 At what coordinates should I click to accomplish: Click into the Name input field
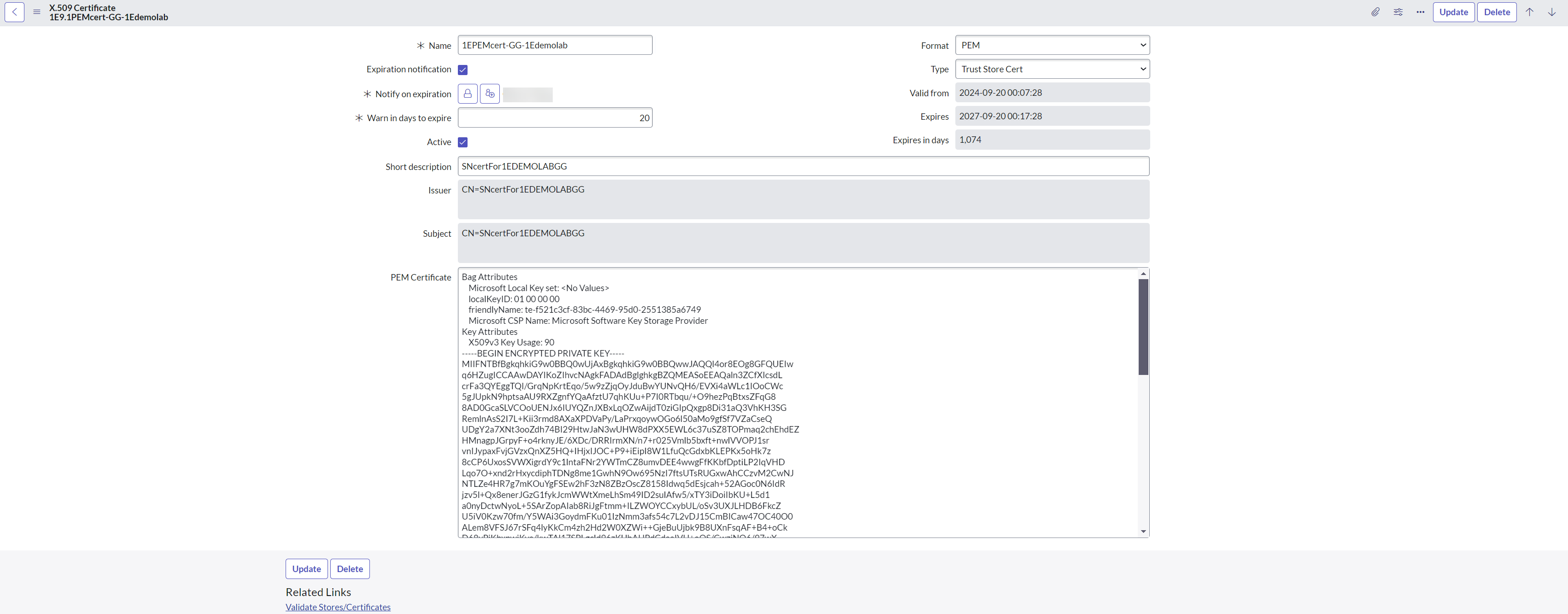click(x=555, y=45)
